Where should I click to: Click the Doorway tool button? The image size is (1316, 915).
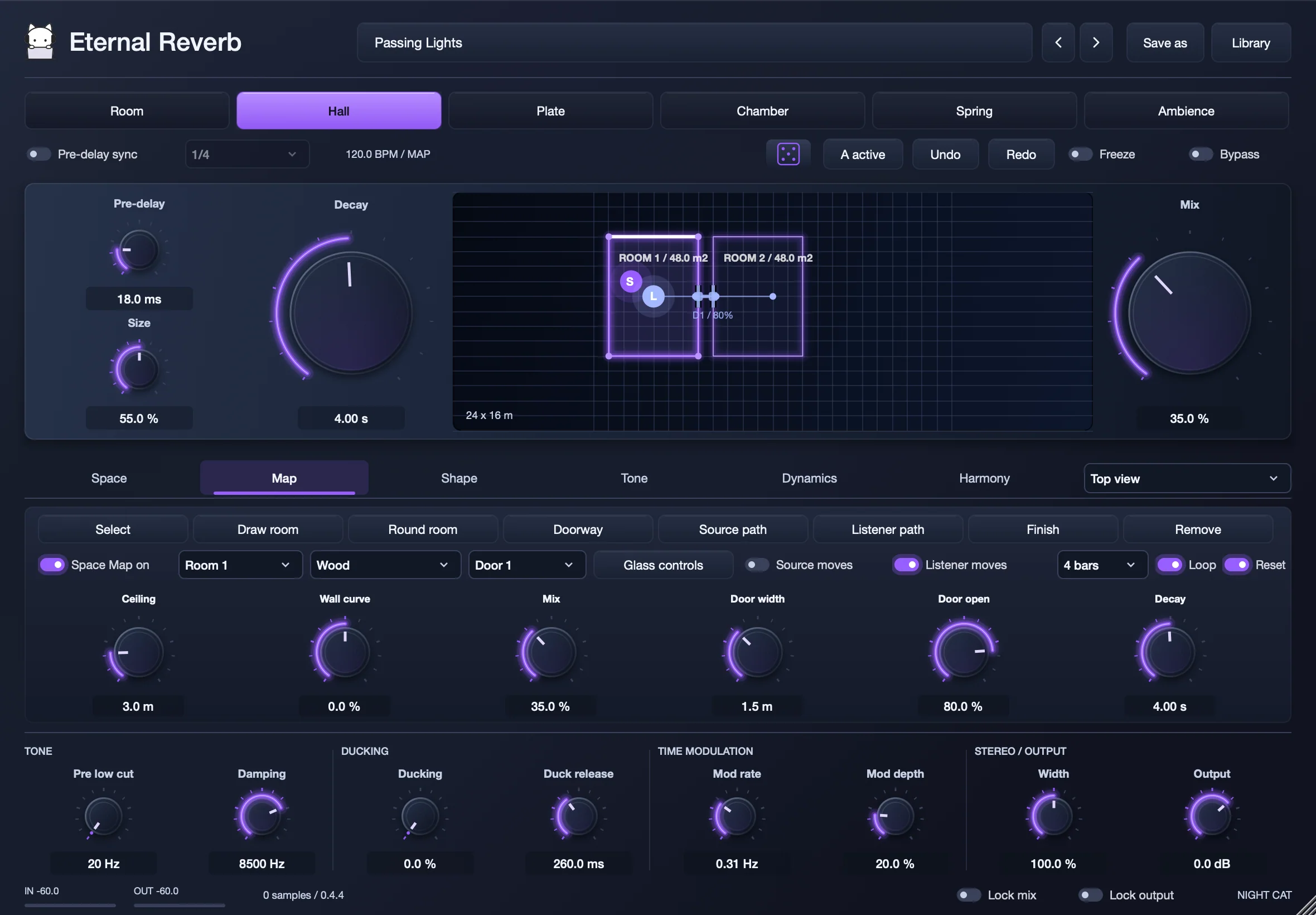[x=578, y=529]
